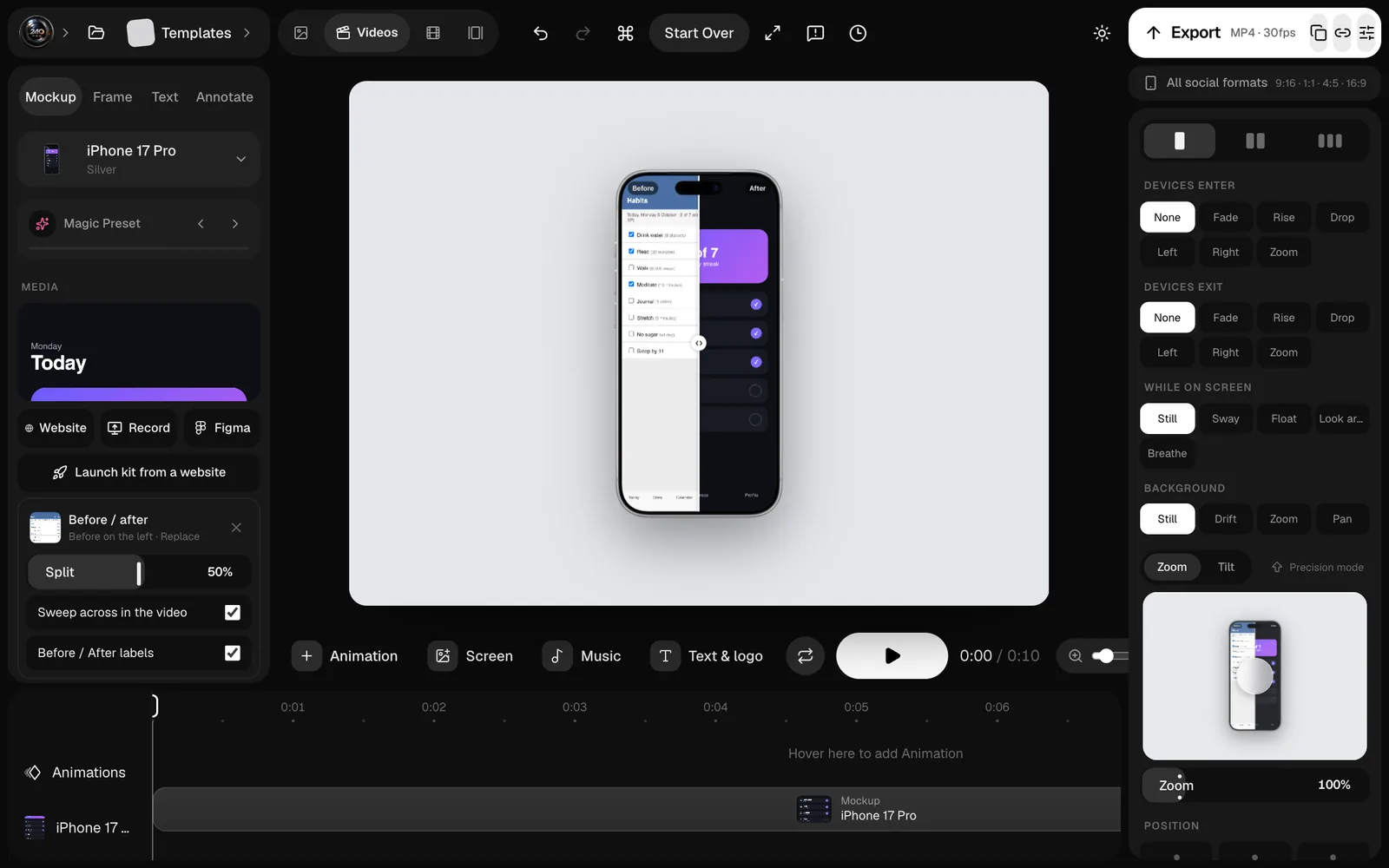Select Drop under Devices Exit
This screenshot has height=868, width=1389.
[1342, 318]
